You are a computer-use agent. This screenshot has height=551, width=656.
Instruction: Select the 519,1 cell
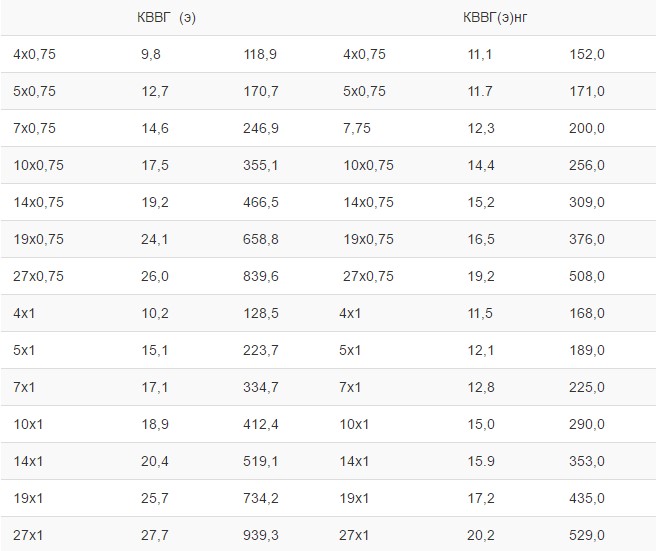[x=261, y=462]
